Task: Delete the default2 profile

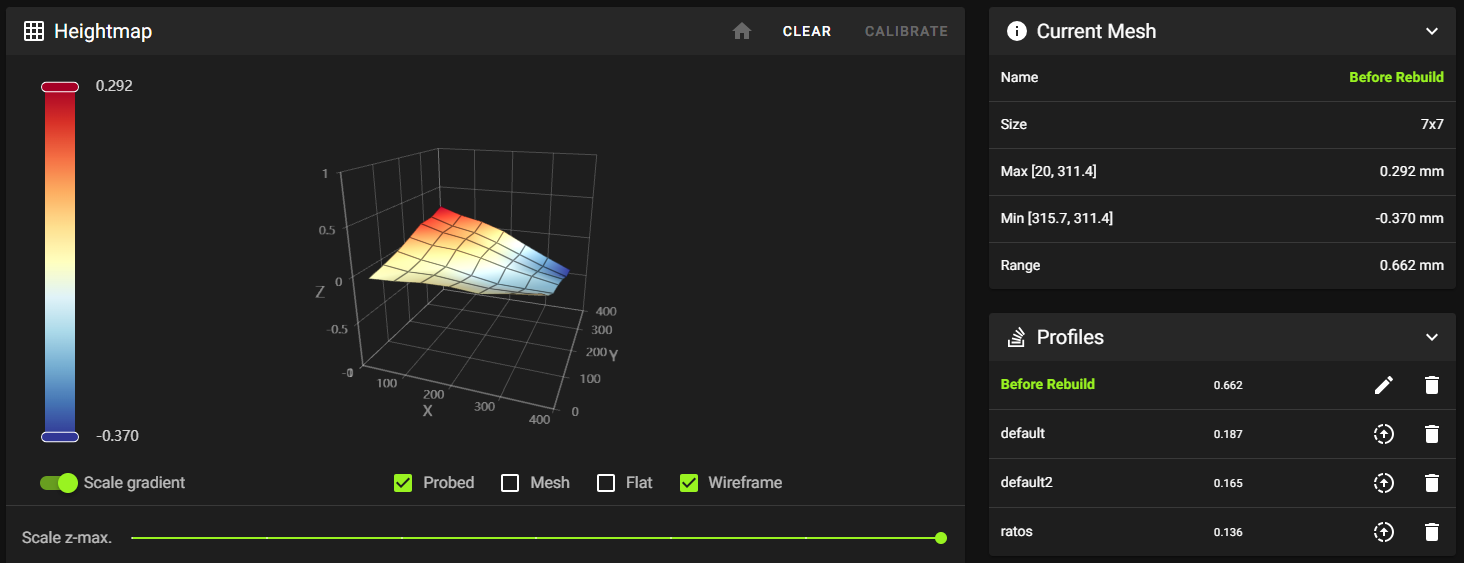Action: point(1432,483)
